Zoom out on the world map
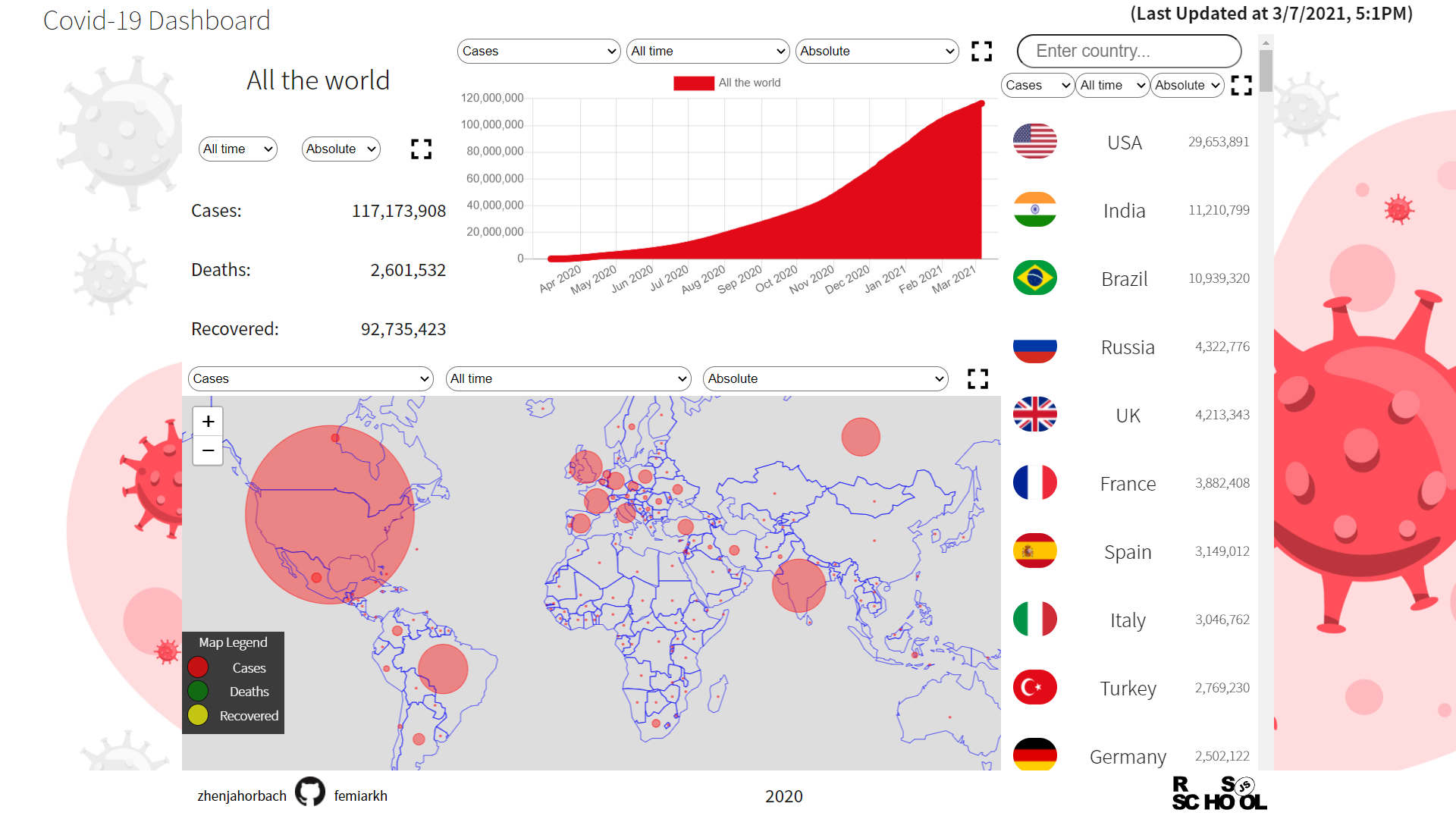This screenshot has height=819, width=1456. point(209,451)
